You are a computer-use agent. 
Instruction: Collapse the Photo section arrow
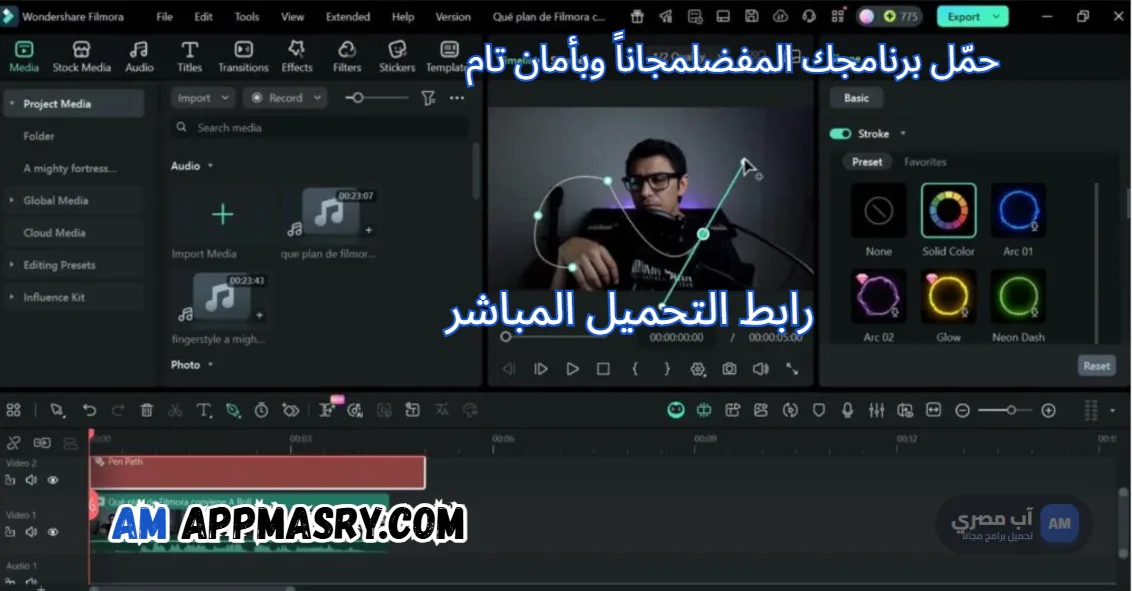[x=211, y=364]
